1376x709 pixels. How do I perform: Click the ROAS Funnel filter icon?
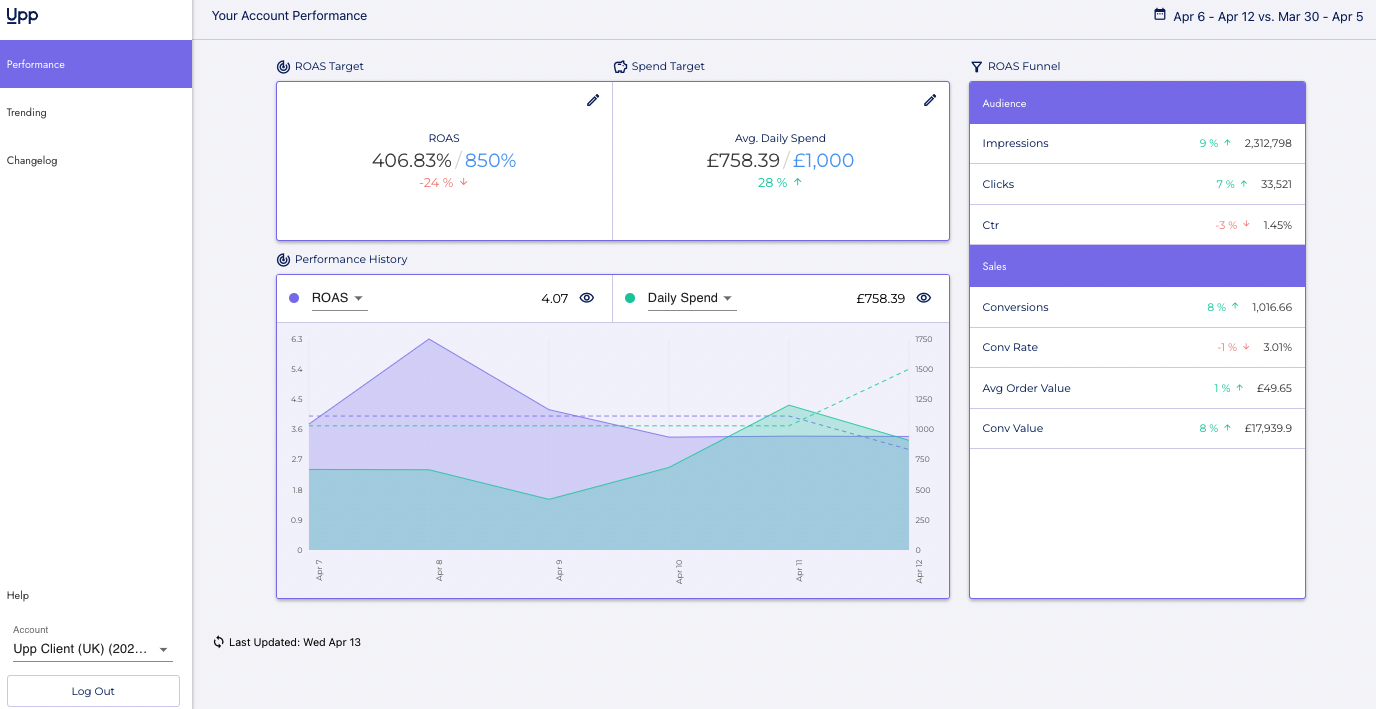[x=977, y=66]
